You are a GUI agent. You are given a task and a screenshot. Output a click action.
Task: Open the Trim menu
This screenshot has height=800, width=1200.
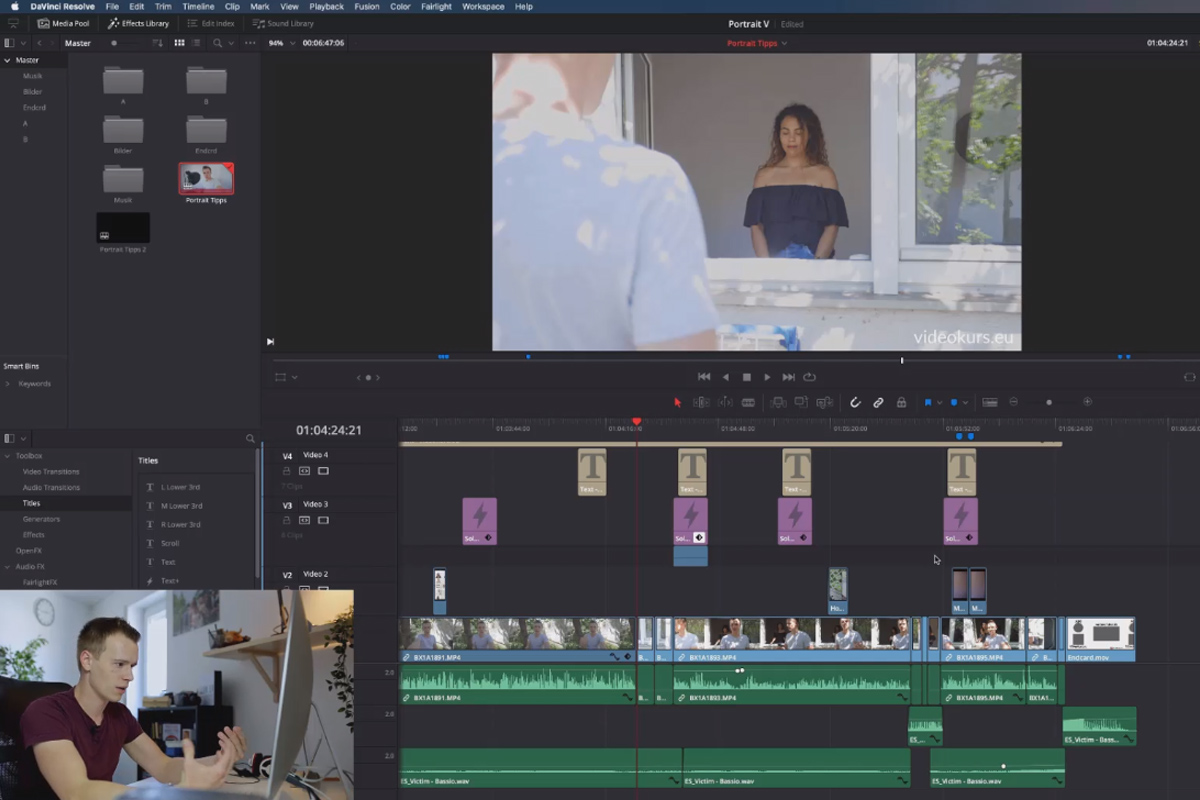pos(163,6)
